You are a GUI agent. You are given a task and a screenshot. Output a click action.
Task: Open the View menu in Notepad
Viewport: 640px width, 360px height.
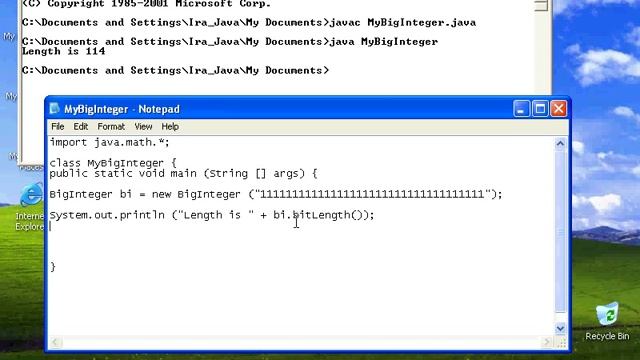coord(143,127)
